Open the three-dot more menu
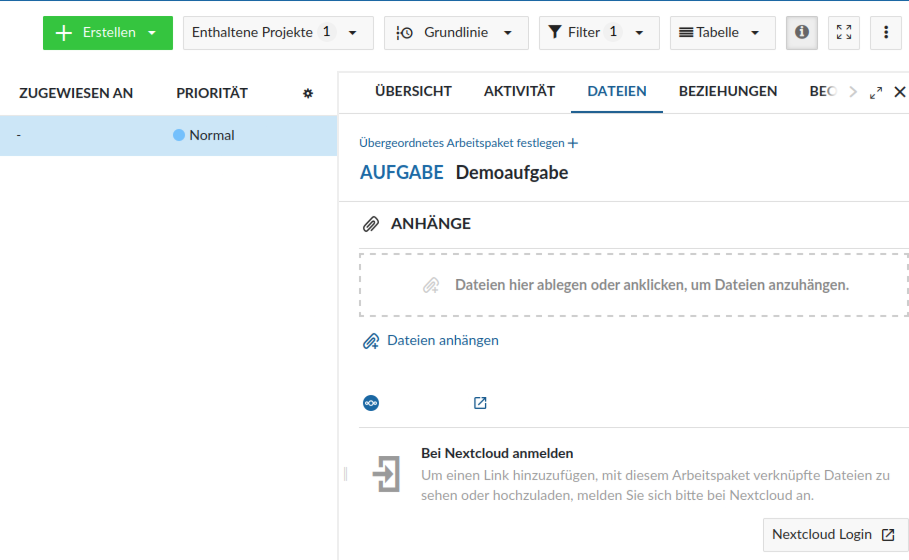The image size is (909, 560). [886, 32]
